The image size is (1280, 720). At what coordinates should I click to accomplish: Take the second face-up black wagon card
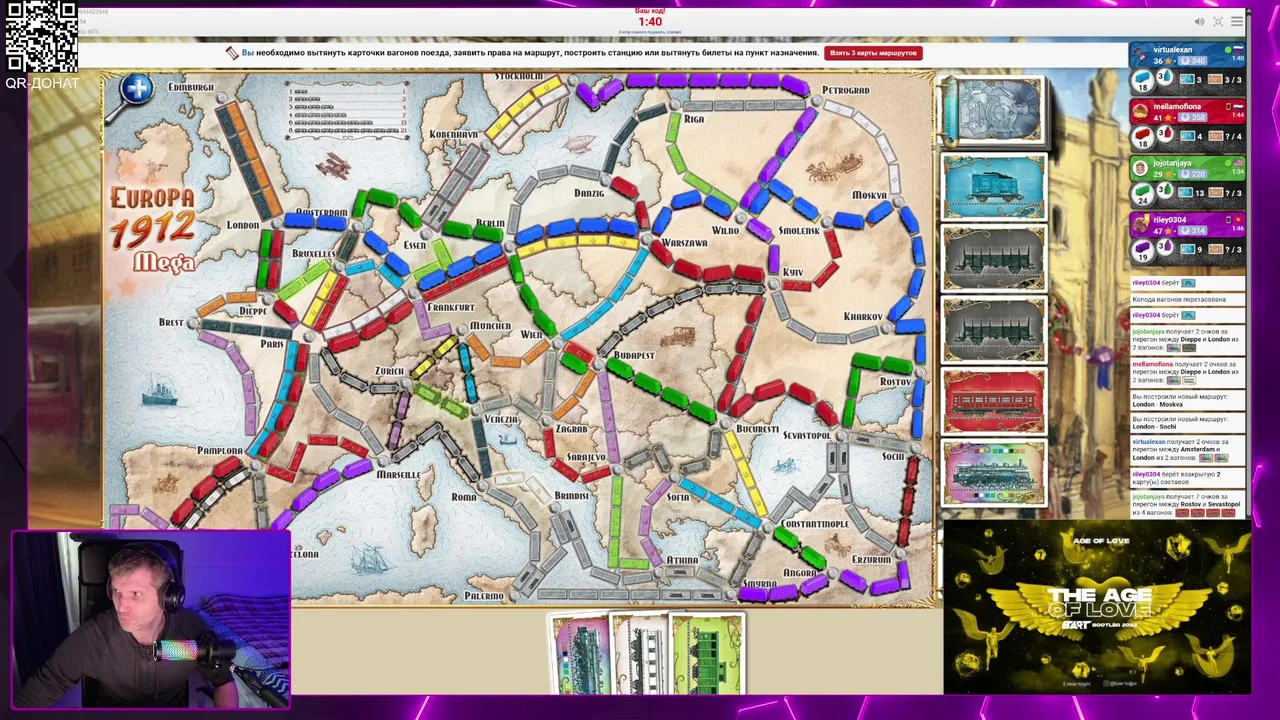click(x=993, y=330)
